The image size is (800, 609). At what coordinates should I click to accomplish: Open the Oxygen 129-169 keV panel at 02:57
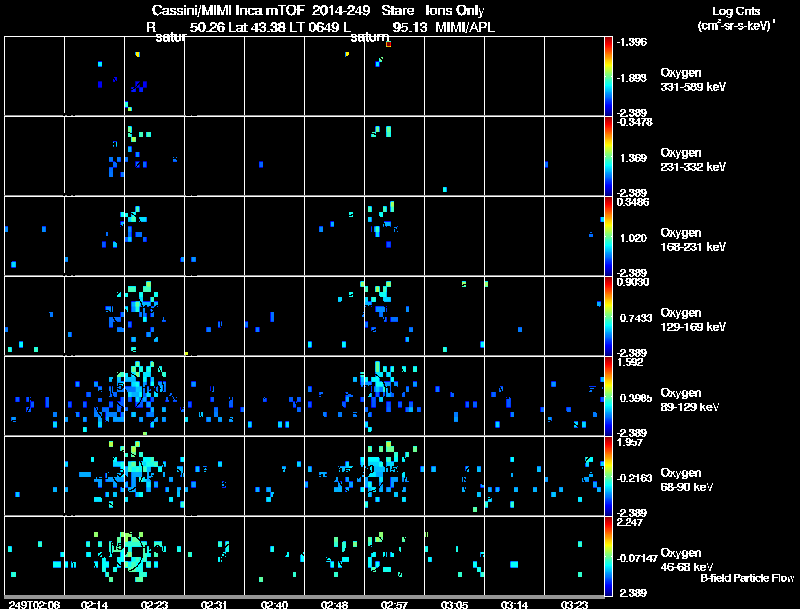(x=394, y=316)
